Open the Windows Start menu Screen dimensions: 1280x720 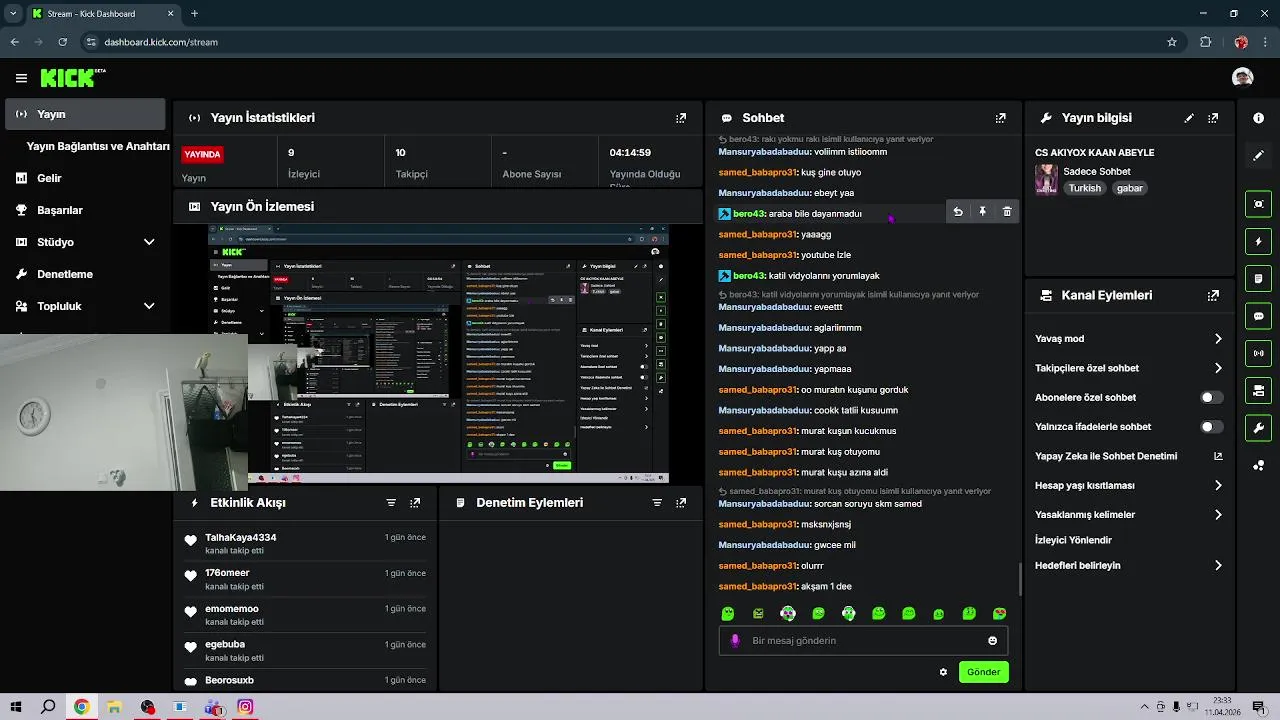click(16, 707)
